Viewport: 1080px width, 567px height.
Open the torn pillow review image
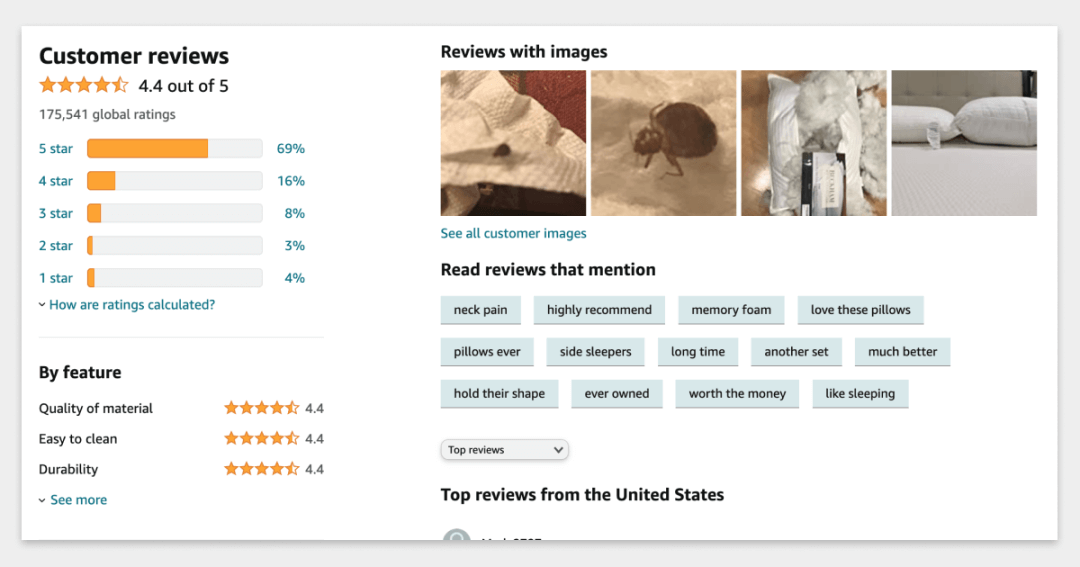pos(814,143)
